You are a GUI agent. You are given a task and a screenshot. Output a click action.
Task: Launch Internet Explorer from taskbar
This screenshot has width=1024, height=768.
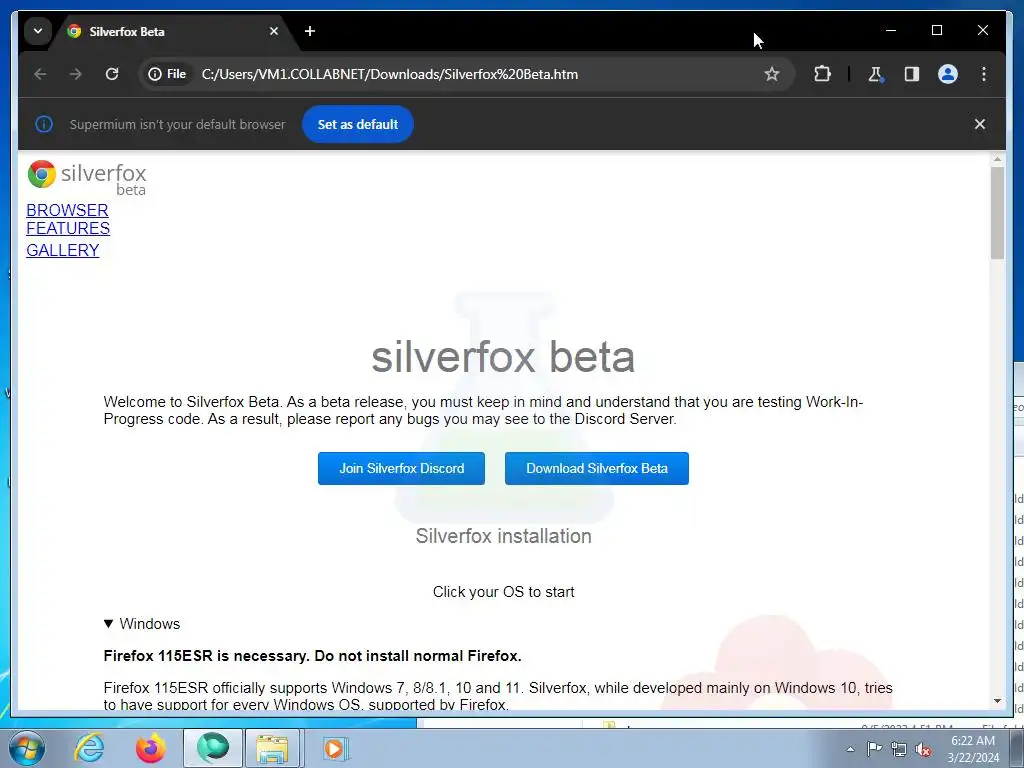pos(89,748)
